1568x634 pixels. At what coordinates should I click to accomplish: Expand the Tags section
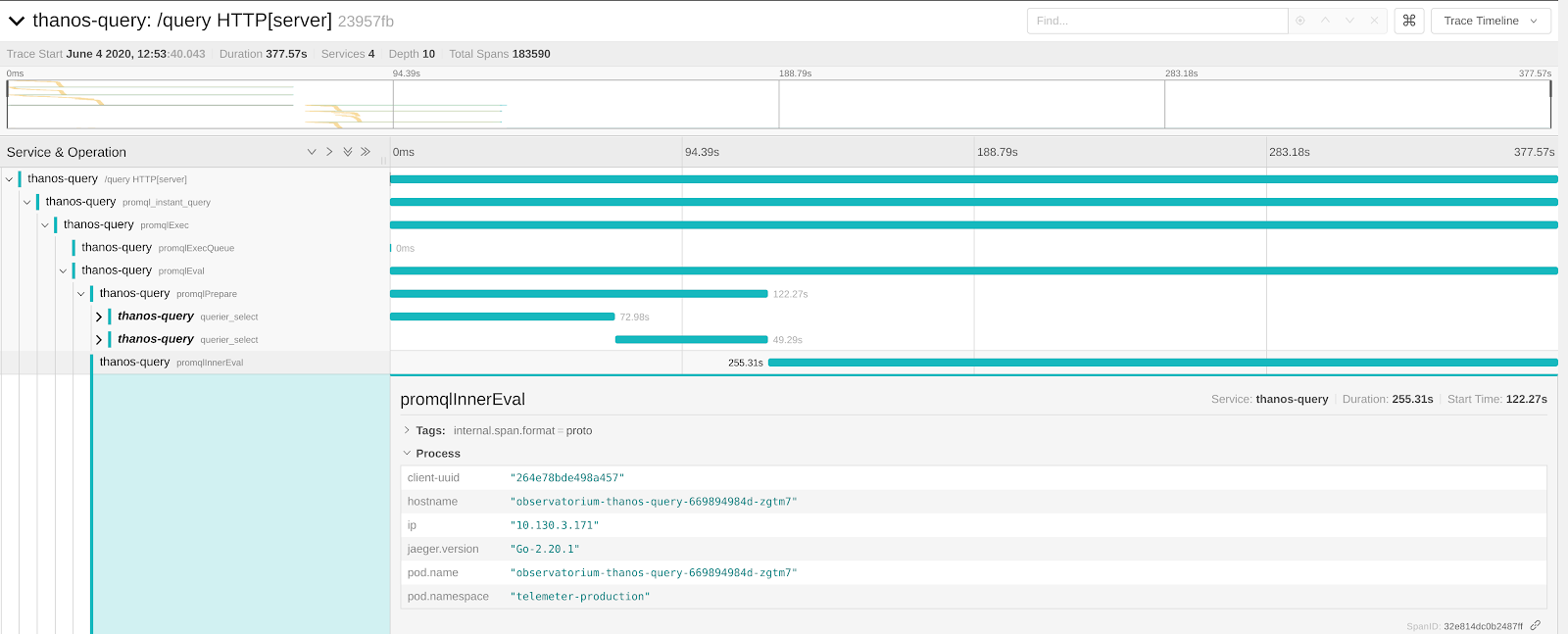[408, 430]
